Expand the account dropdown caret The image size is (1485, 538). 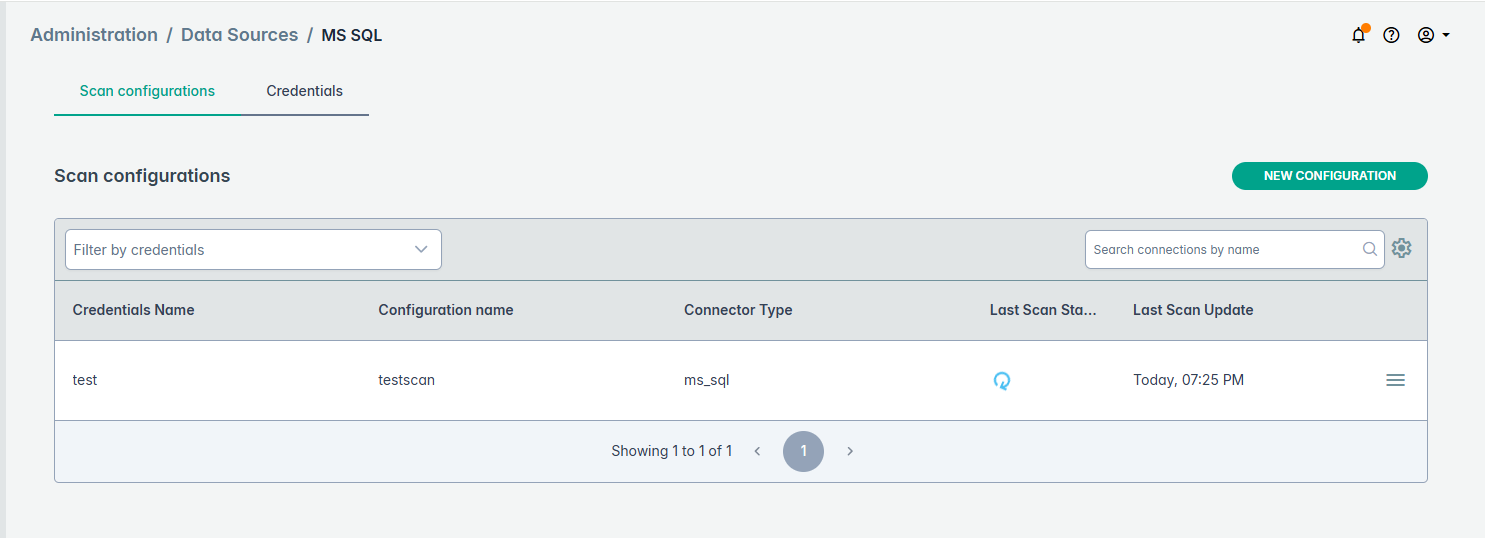pyautogui.click(x=1446, y=35)
